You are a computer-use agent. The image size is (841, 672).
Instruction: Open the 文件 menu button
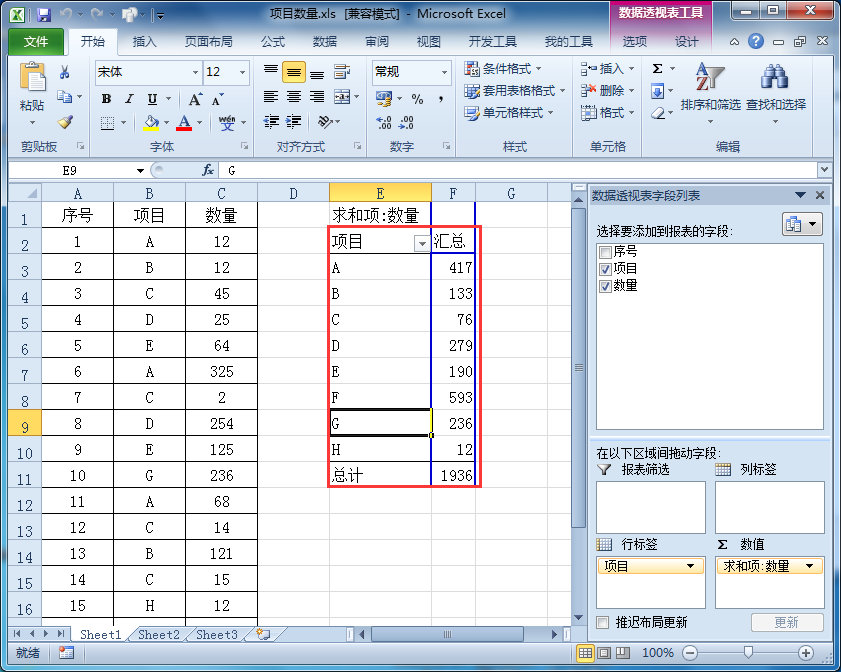point(36,42)
